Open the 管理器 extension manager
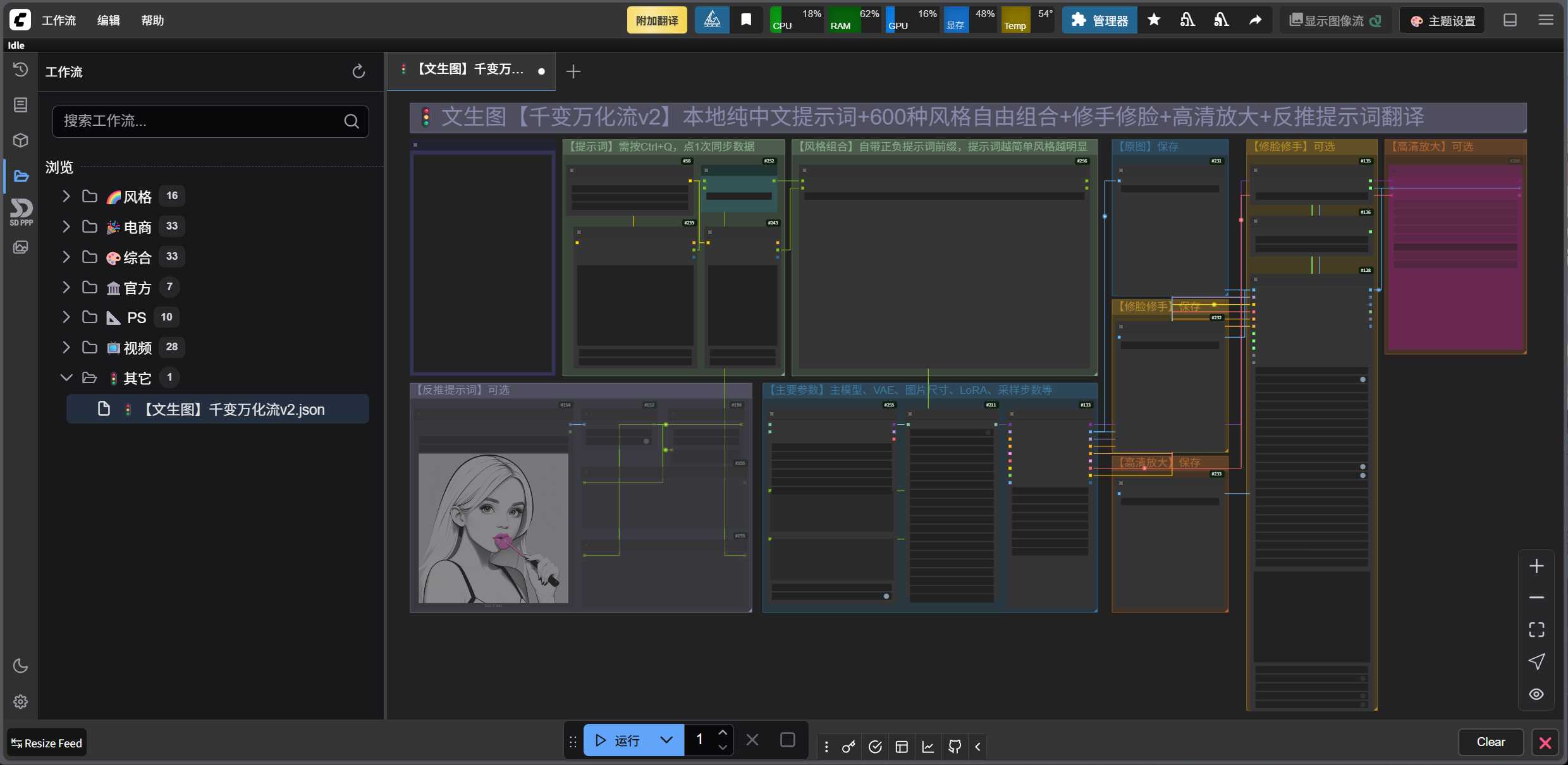Image resolution: width=1568 pixels, height=765 pixels. tap(1099, 20)
